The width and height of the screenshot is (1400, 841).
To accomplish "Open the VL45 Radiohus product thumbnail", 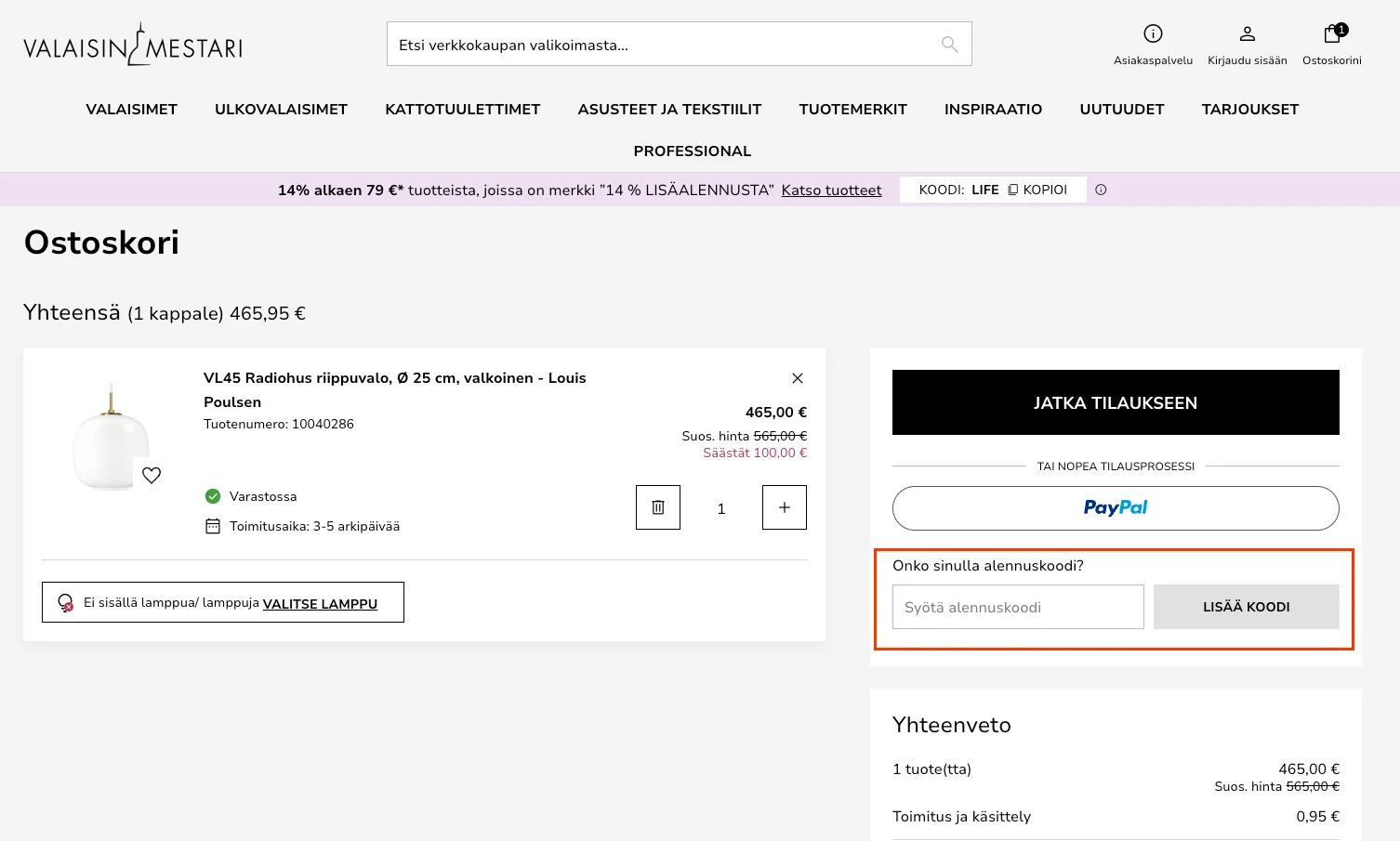I will coord(112,436).
